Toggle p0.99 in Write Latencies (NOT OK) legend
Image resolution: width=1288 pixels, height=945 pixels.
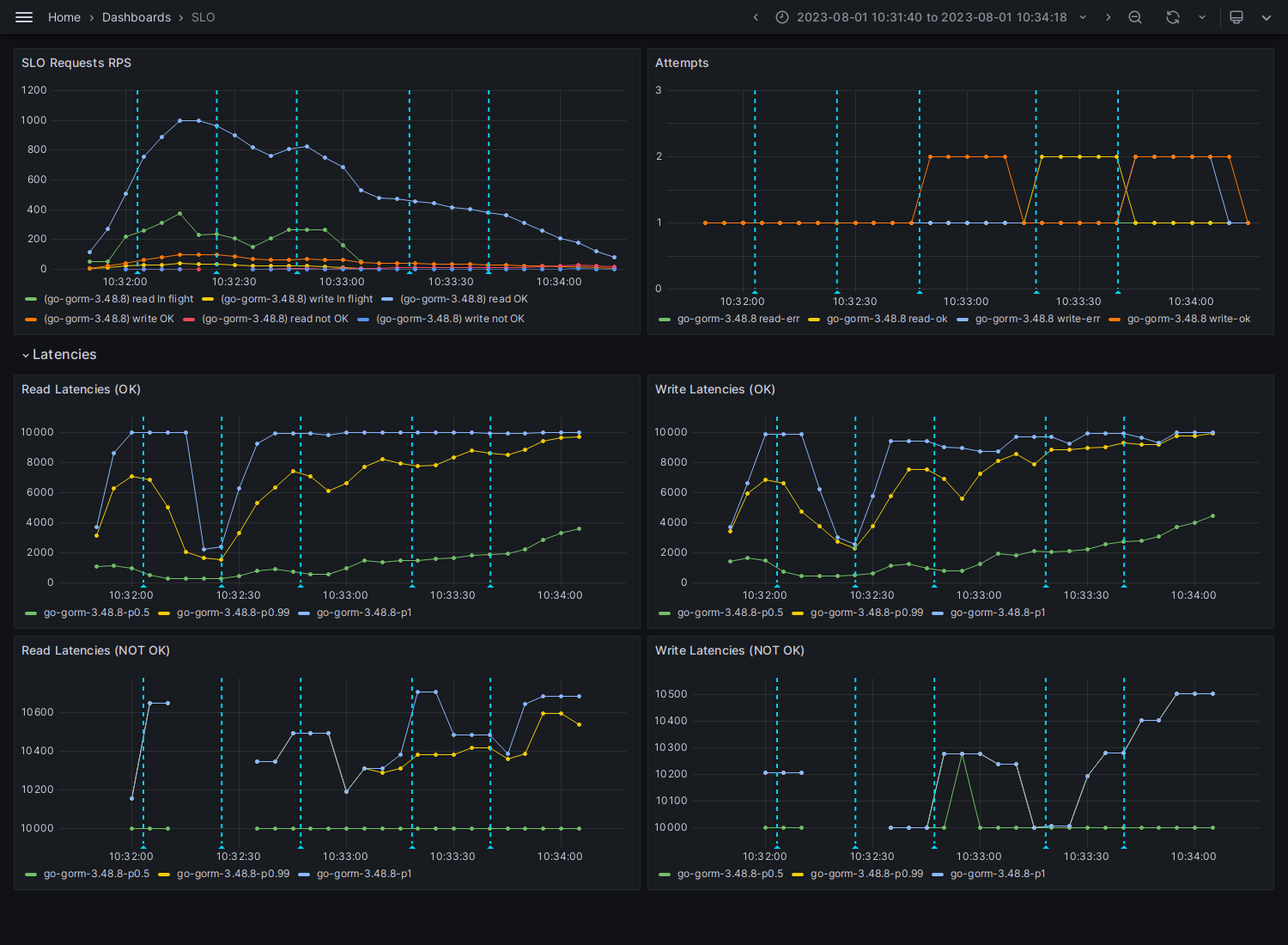pyautogui.click(x=866, y=874)
